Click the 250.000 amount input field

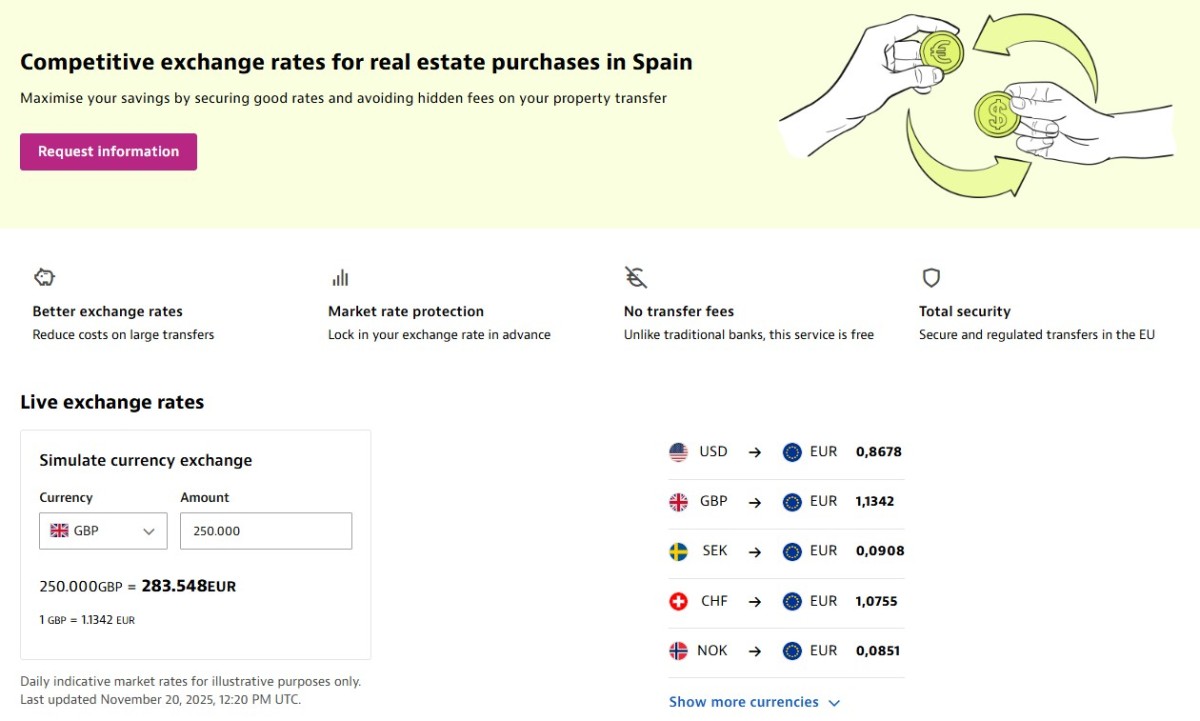click(x=265, y=531)
